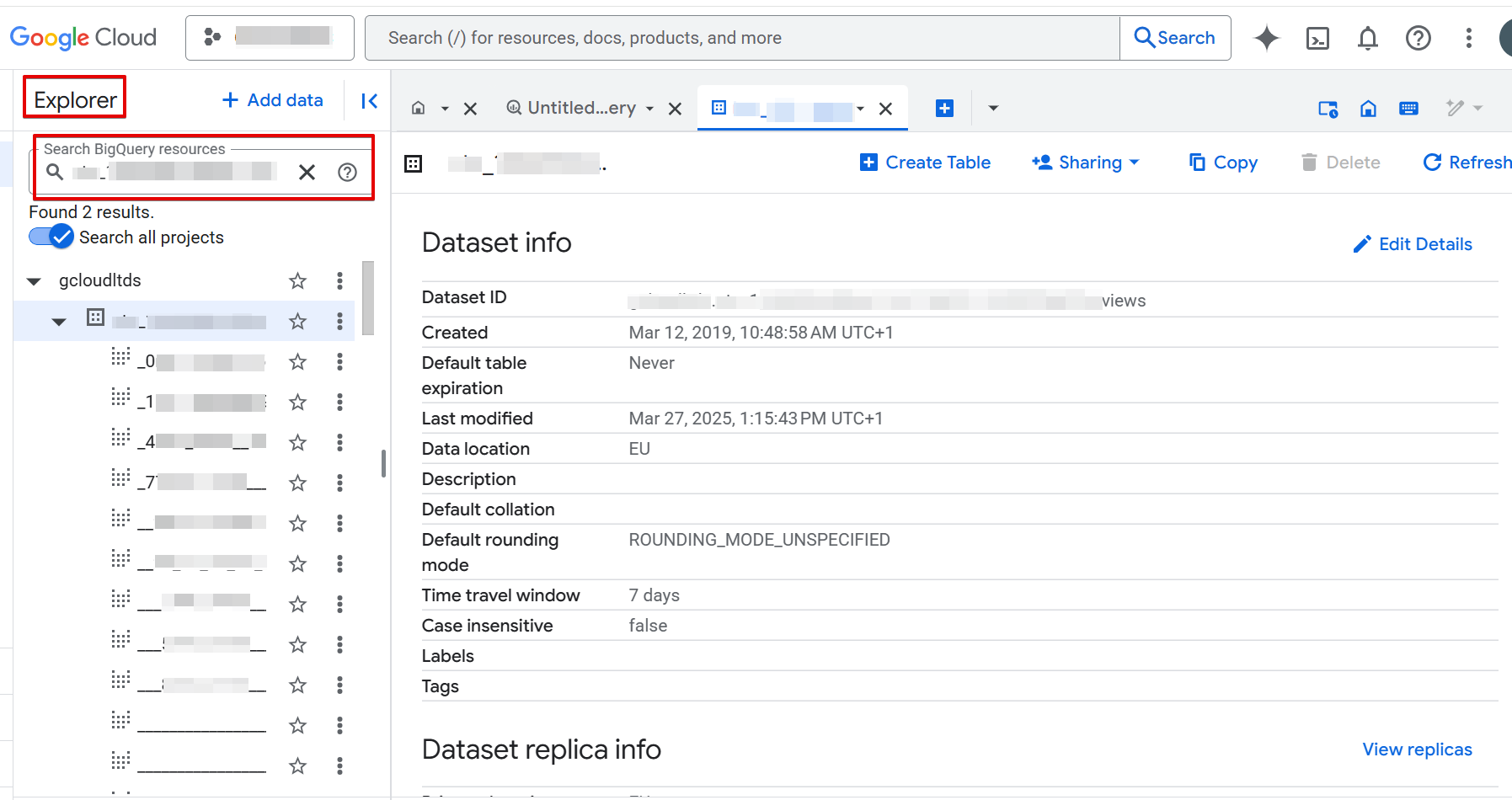Open actions menu for gcloudltds project
1512x800 pixels.
(x=339, y=281)
